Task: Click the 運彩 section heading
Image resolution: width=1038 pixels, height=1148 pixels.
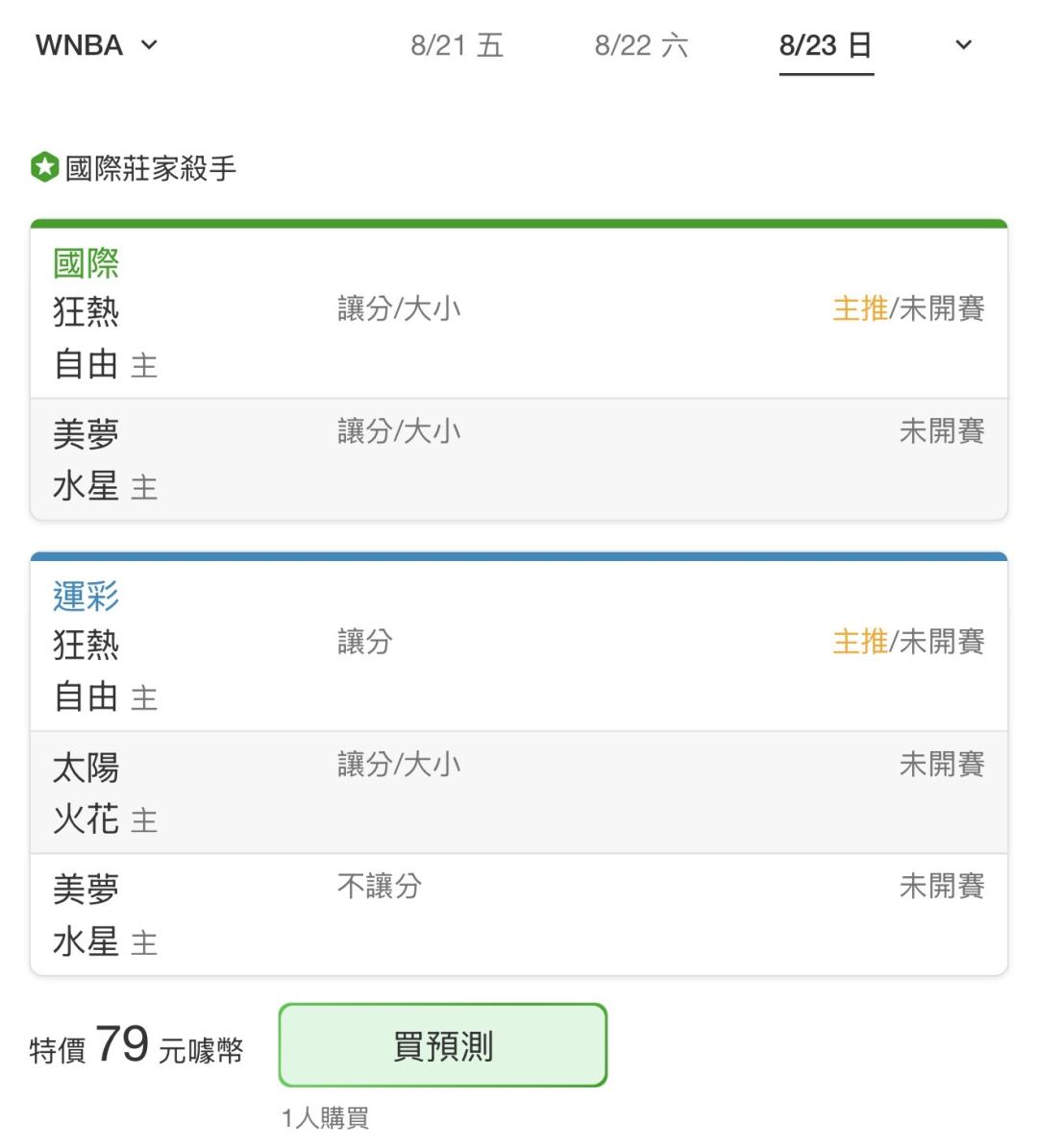Action: click(x=86, y=596)
